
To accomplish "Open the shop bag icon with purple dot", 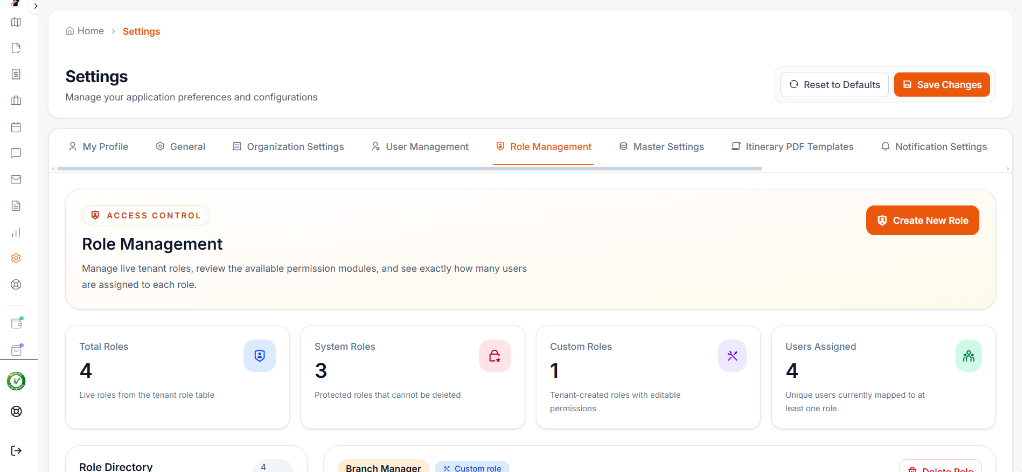I will coord(16,350).
